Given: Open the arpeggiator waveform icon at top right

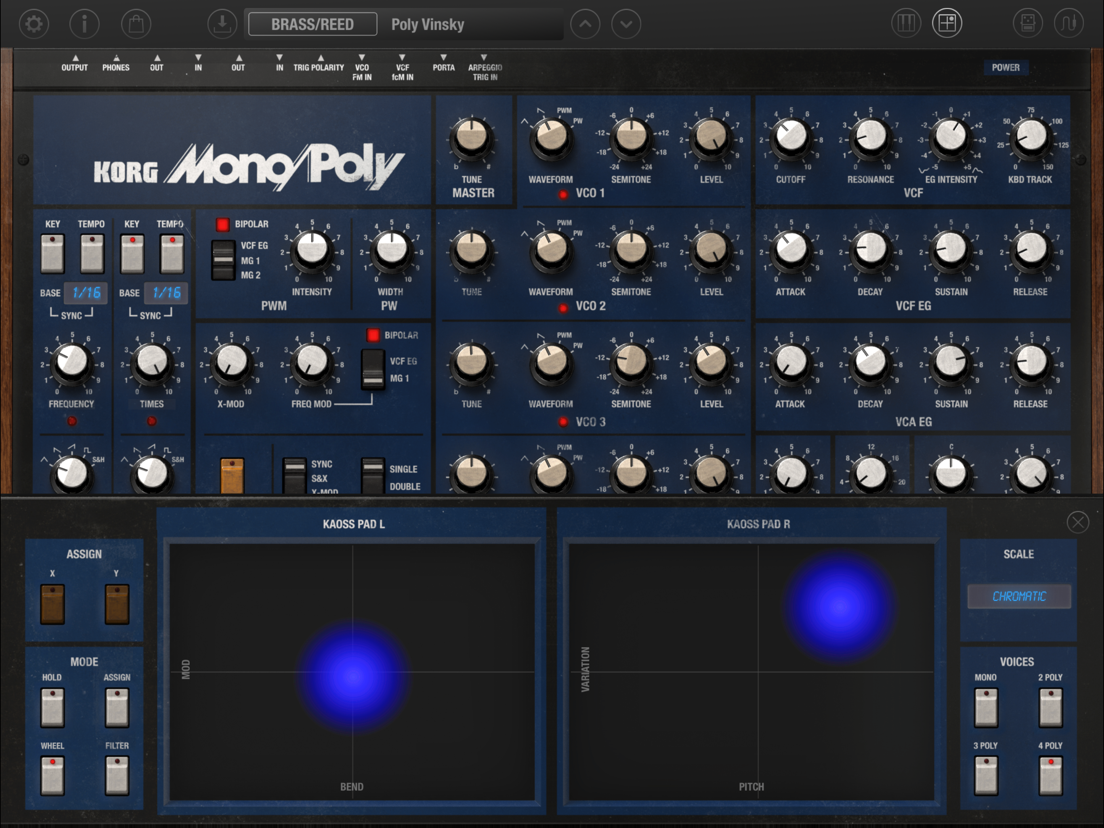Looking at the screenshot, I should (1068, 24).
